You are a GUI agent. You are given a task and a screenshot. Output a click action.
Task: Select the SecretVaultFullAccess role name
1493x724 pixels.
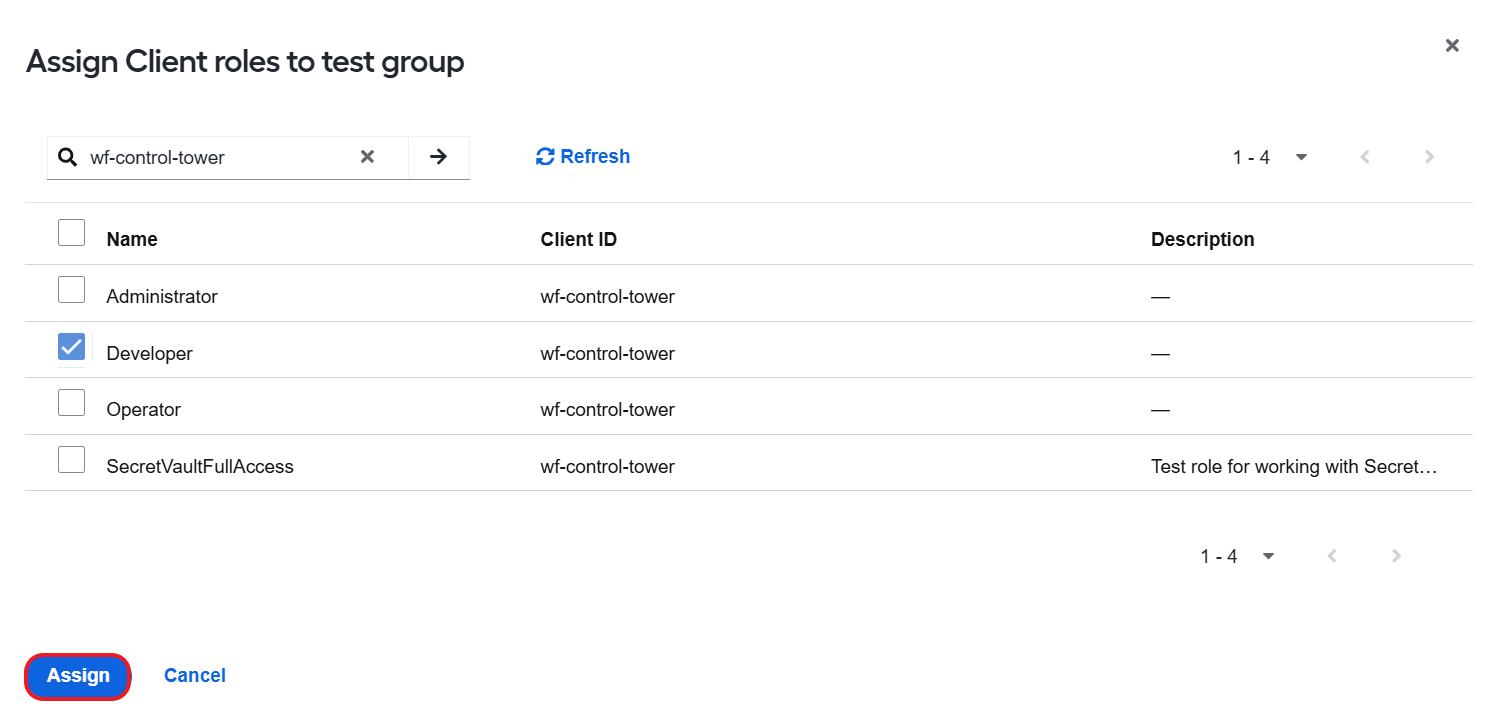pos(200,466)
